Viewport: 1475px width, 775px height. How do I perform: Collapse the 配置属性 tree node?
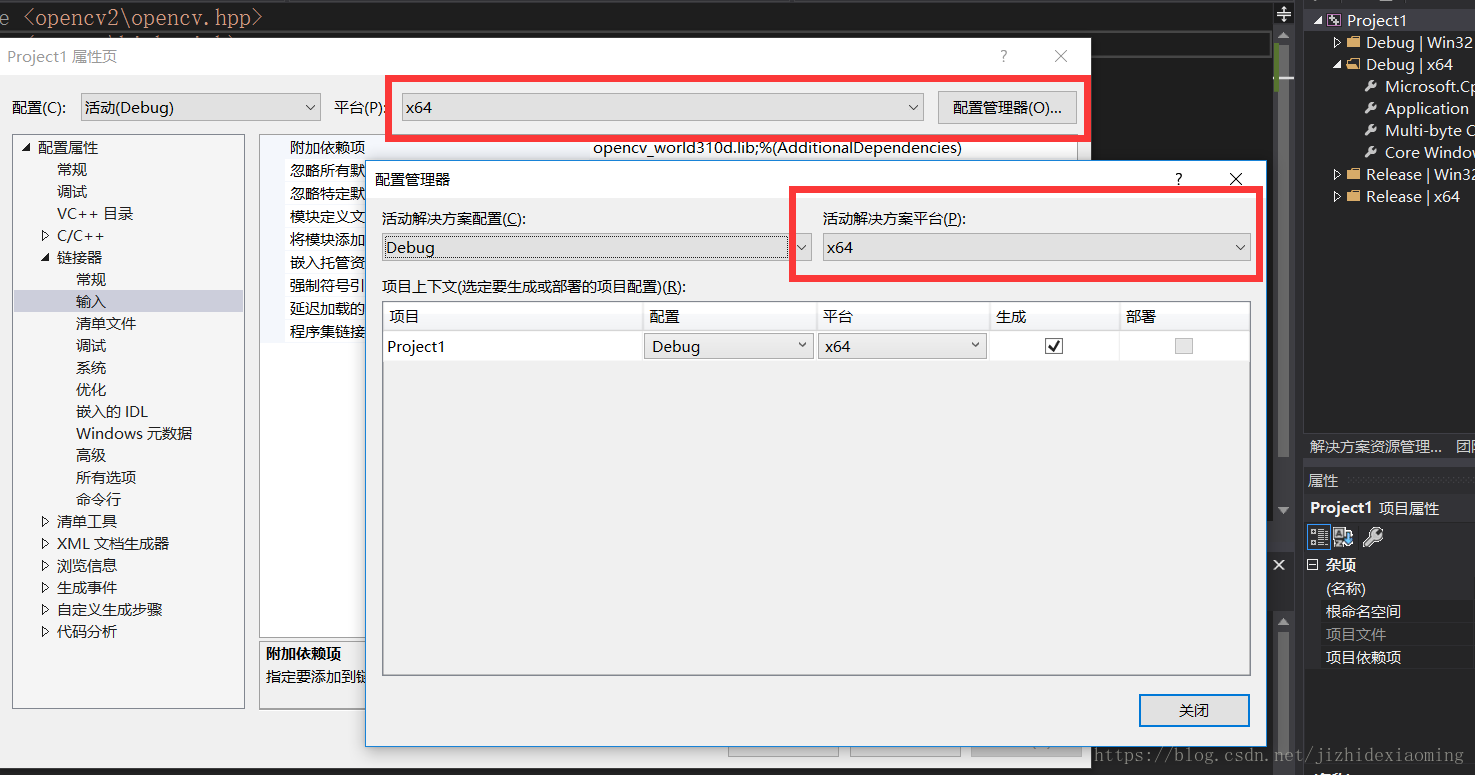[x=27, y=148]
